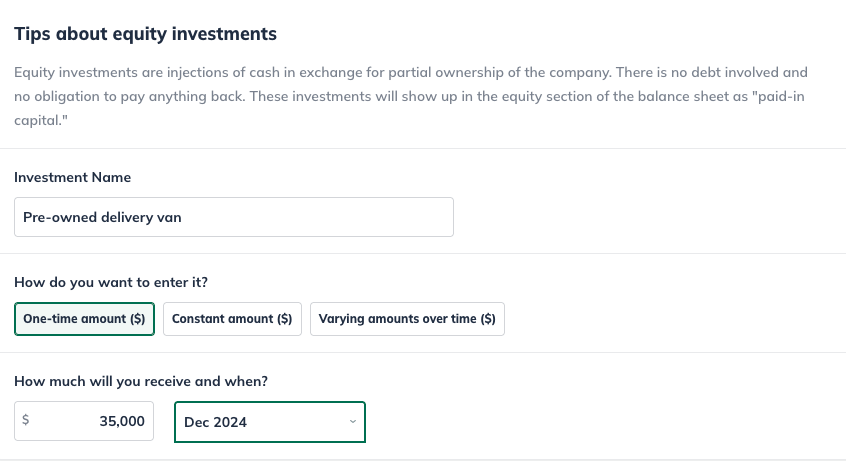846x461 pixels.
Task: Focus the Investment Name text field
Action: [233, 217]
